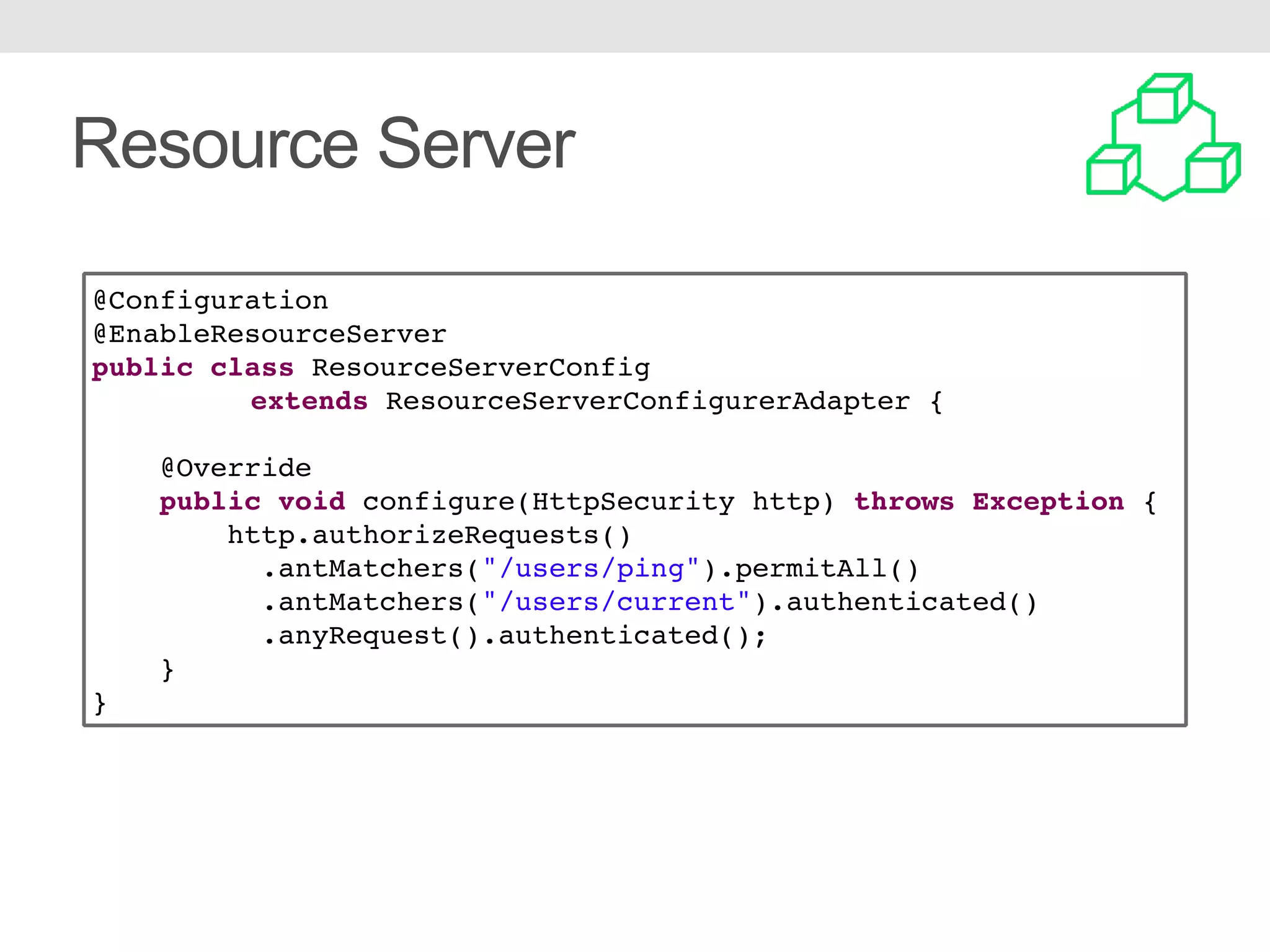Image resolution: width=1270 pixels, height=952 pixels.
Task: Click the 'throws Exception' keywords
Action: (989, 501)
